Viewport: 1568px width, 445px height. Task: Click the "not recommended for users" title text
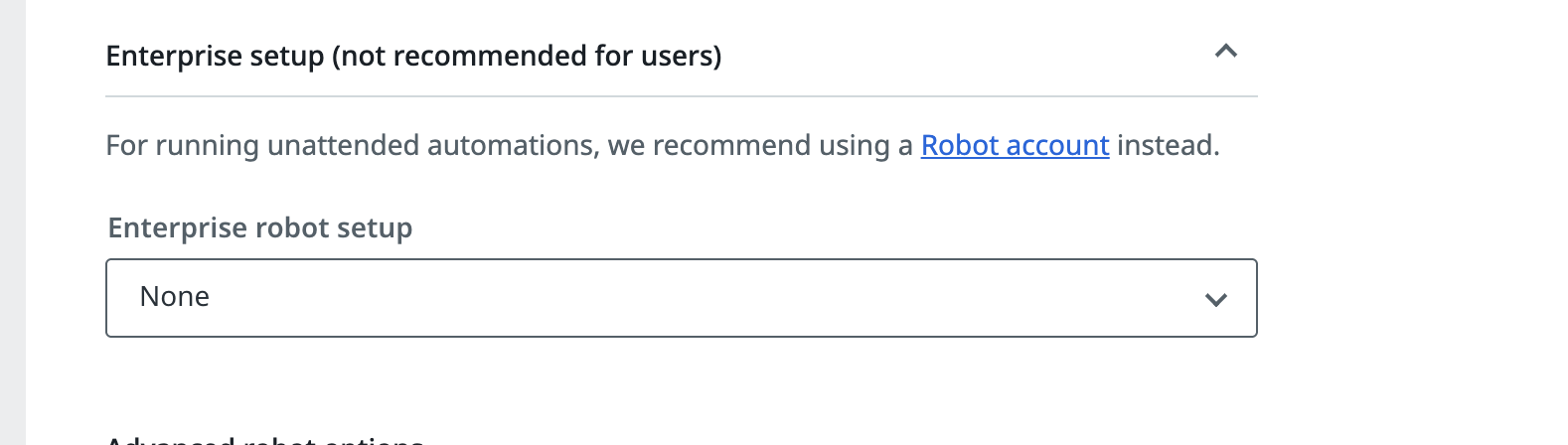point(527,57)
